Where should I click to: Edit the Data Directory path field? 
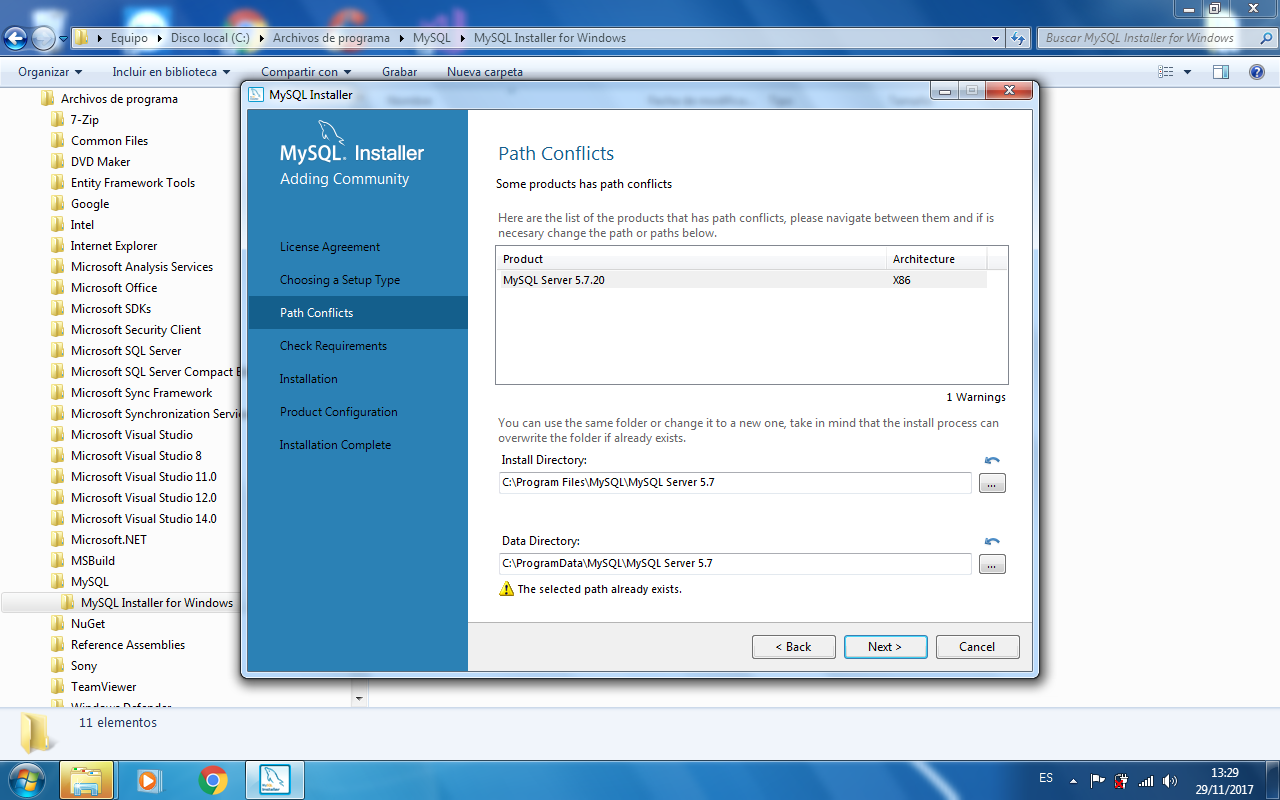(x=735, y=564)
